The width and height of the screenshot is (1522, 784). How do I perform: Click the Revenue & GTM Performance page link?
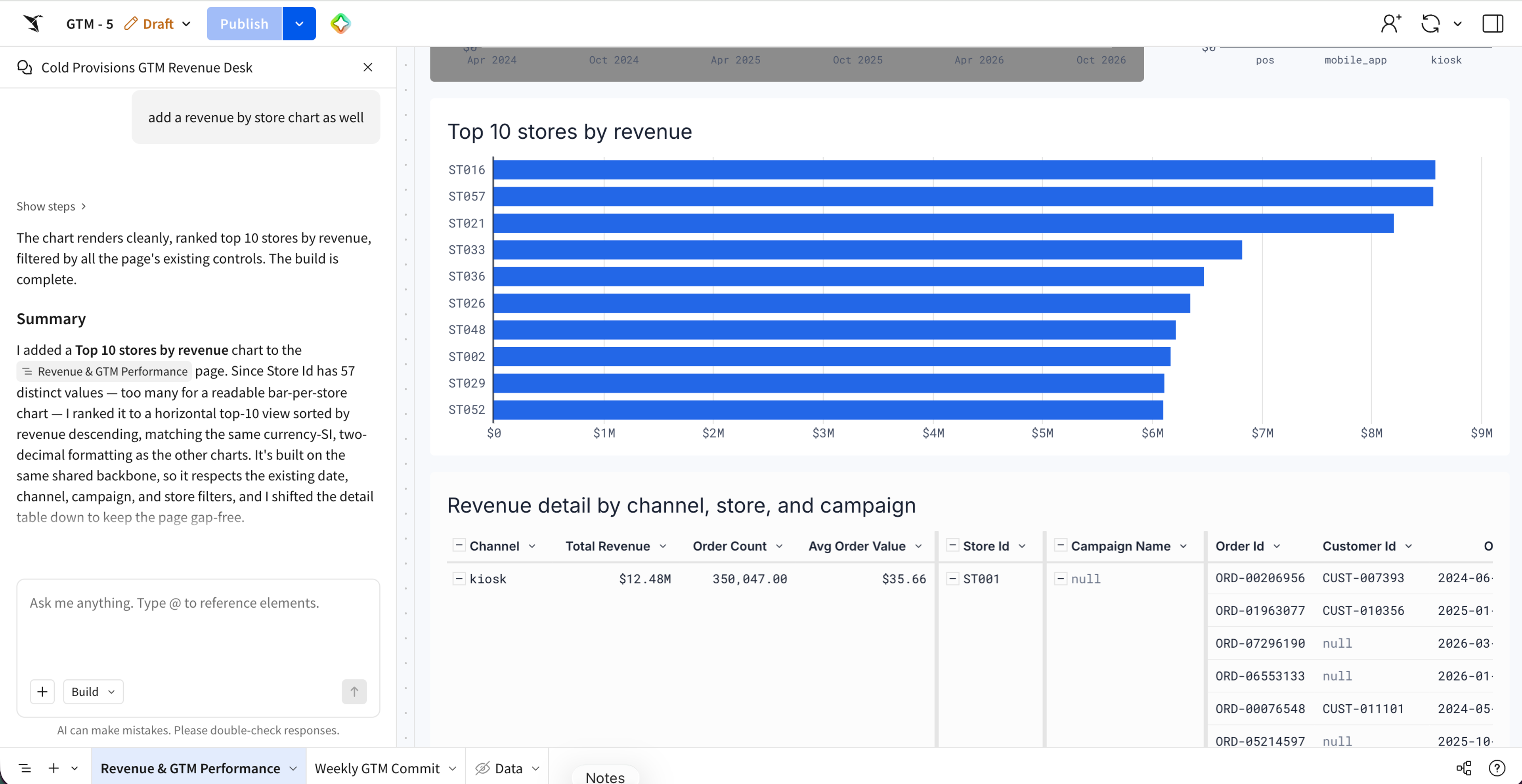pos(105,371)
